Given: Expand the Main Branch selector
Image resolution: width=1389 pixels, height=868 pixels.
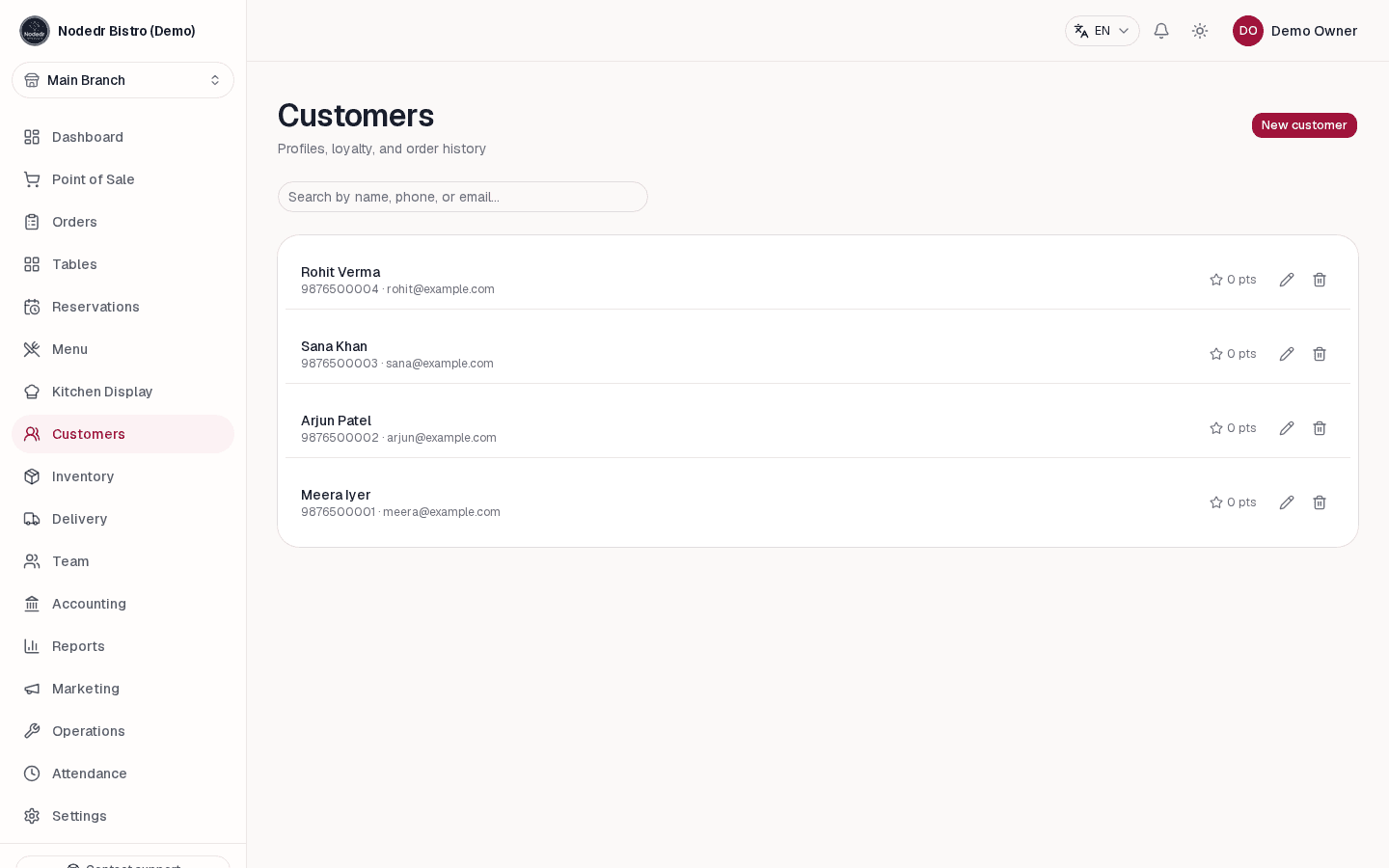Looking at the screenshot, I should (123, 80).
